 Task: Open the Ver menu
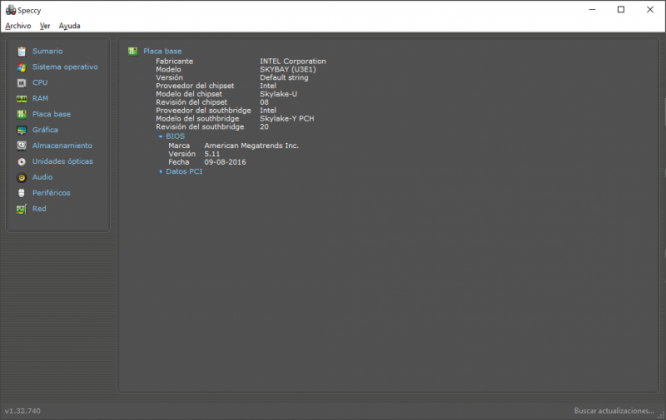coord(45,26)
